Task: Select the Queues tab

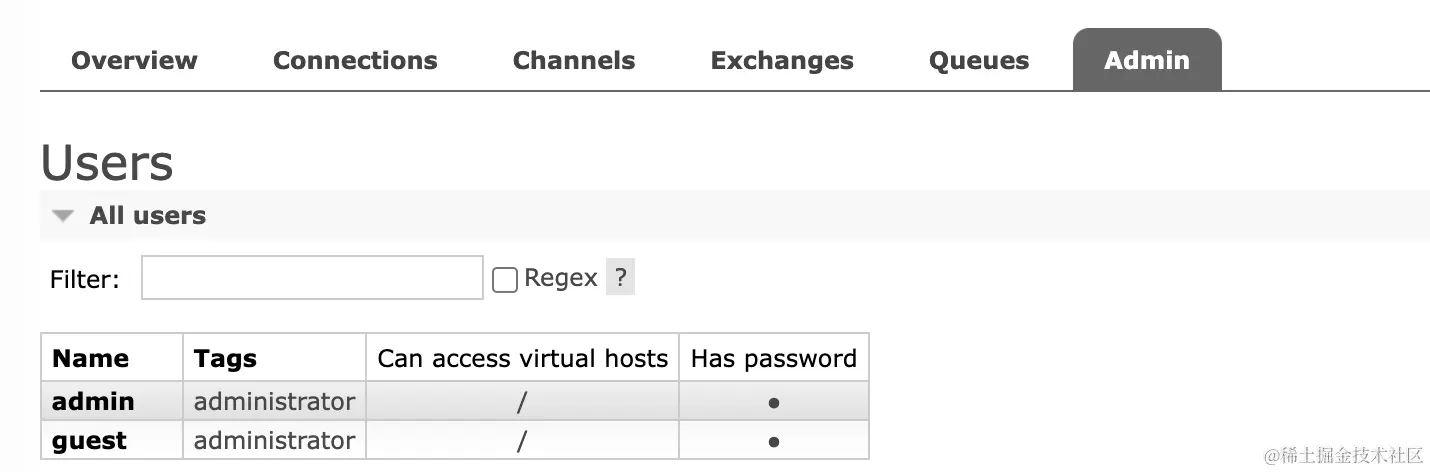Action: pyautogui.click(x=979, y=61)
